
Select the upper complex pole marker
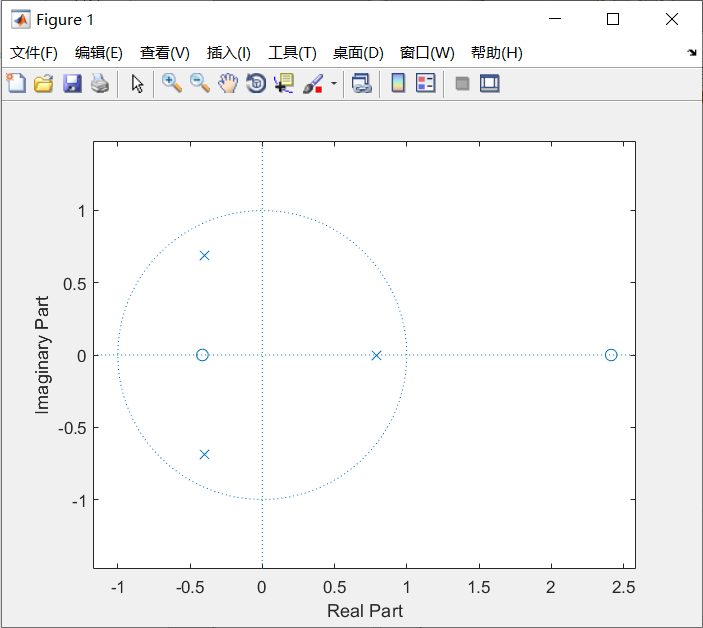pos(204,256)
